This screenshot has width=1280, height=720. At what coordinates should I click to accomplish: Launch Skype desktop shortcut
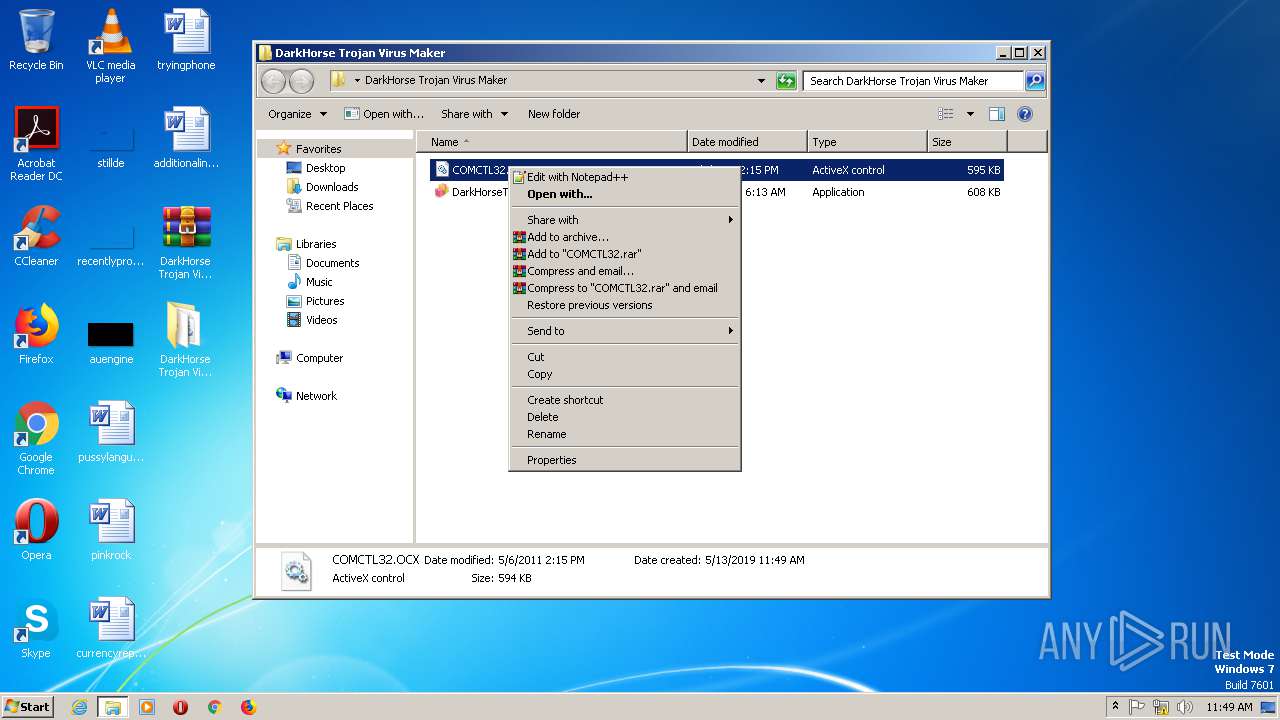pyautogui.click(x=36, y=628)
